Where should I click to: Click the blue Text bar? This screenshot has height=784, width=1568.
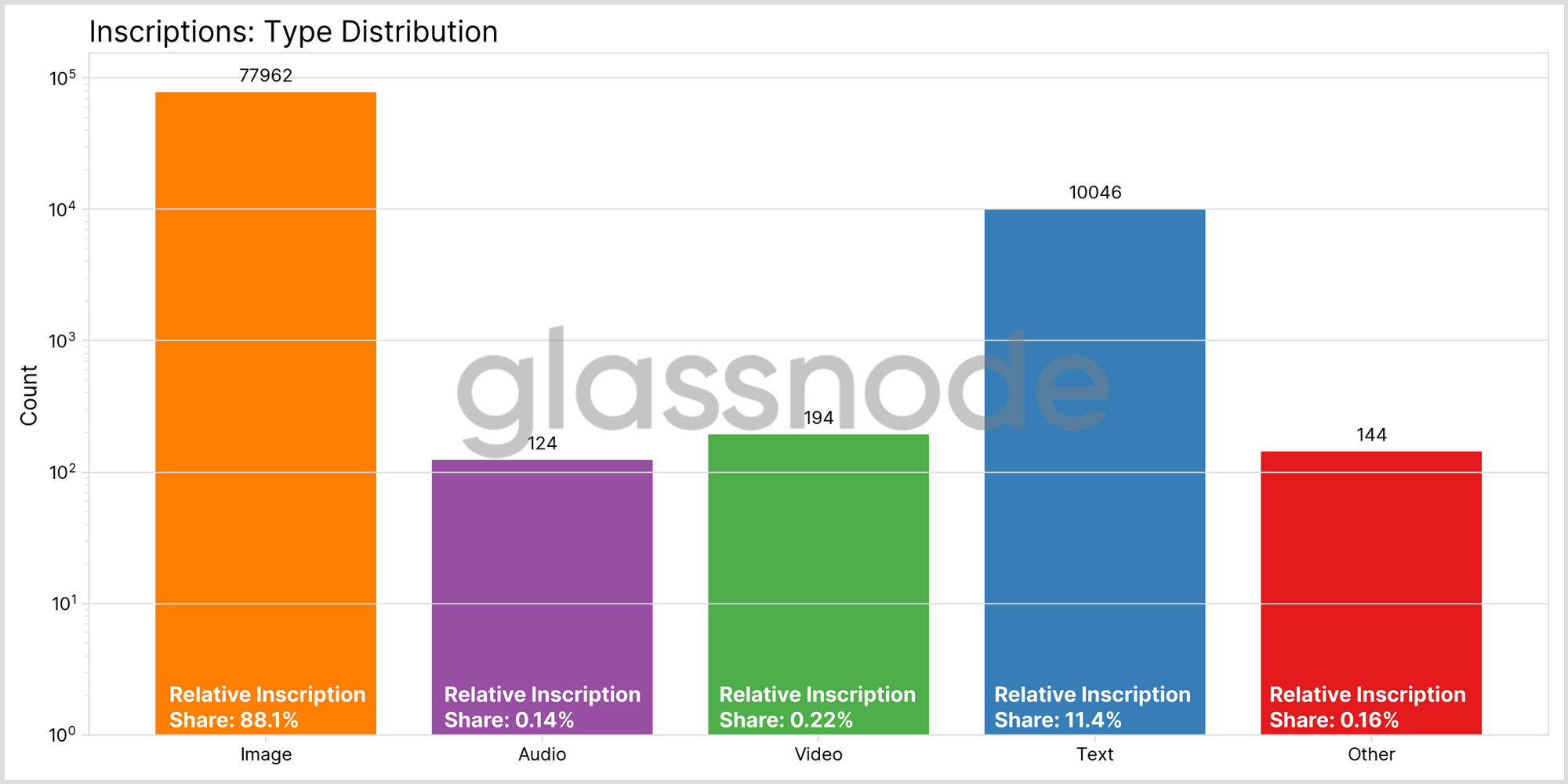pyautogui.click(x=1094, y=472)
